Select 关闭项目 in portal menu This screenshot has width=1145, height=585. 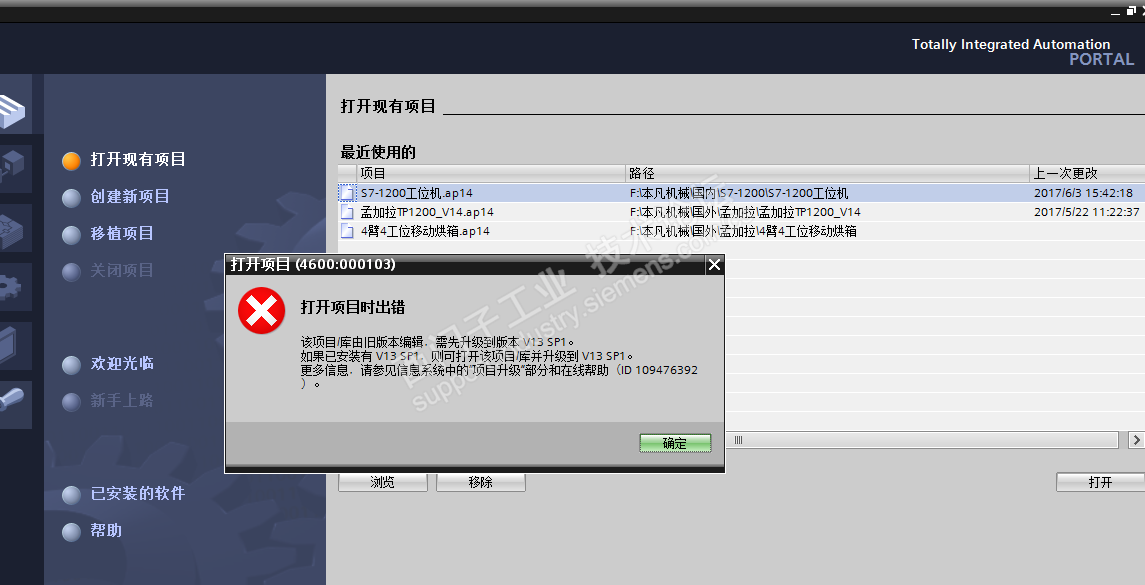pos(122,271)
